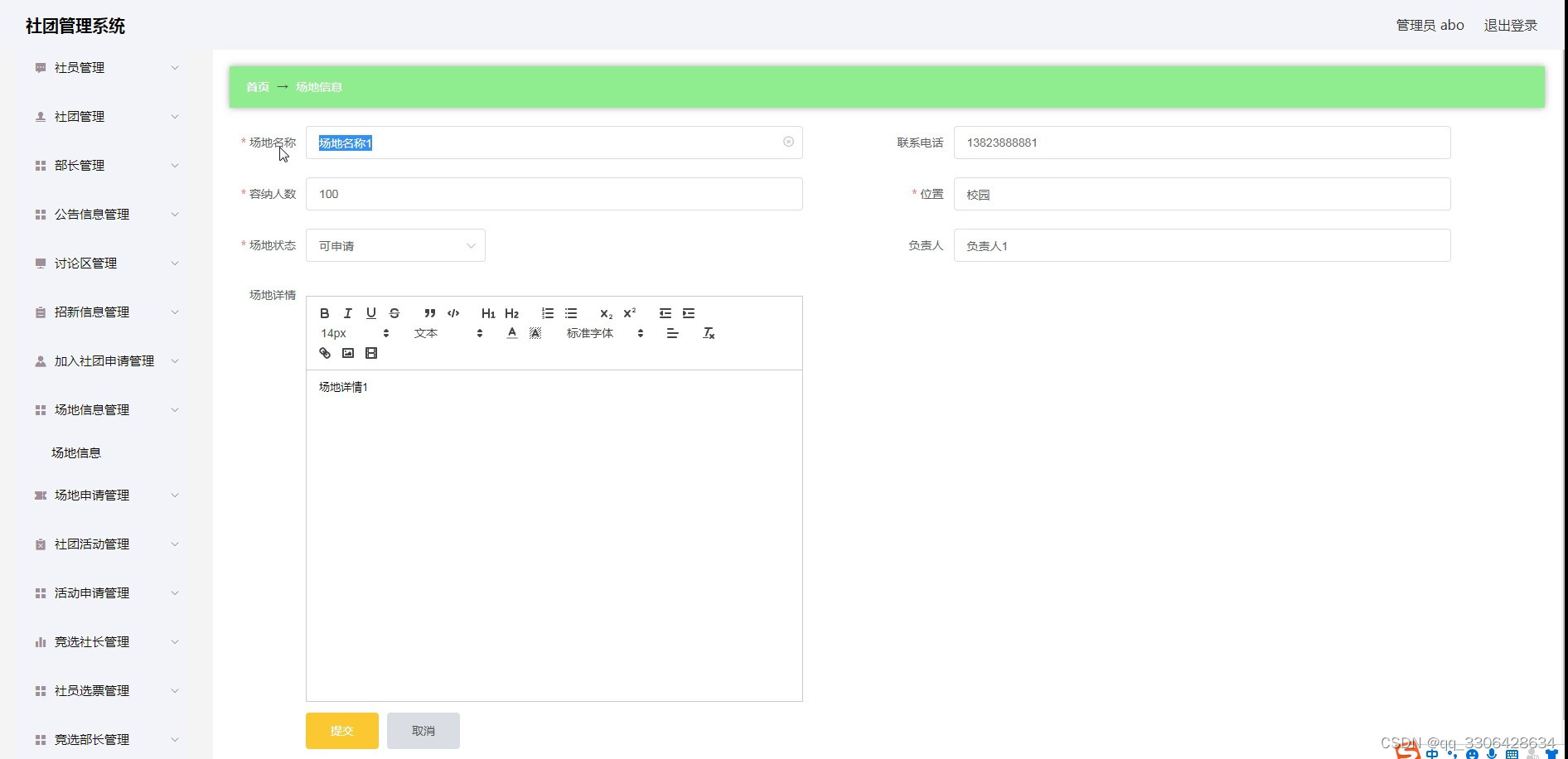
Task: Open the 场地信息 submenu item
Action: coord(76,452)
